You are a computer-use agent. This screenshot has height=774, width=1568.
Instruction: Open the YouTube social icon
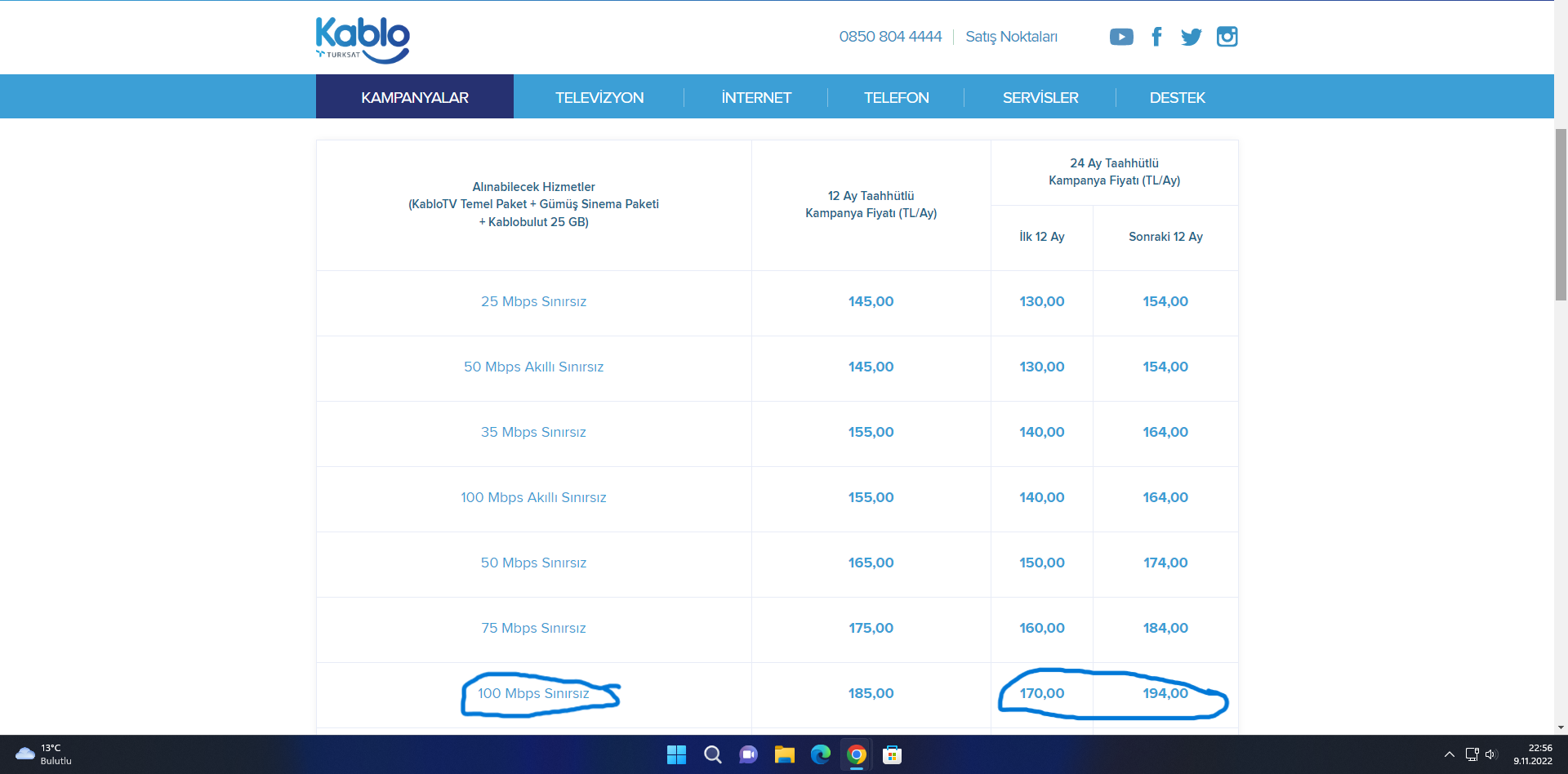pyautogui.click(x=1121, y=37)
